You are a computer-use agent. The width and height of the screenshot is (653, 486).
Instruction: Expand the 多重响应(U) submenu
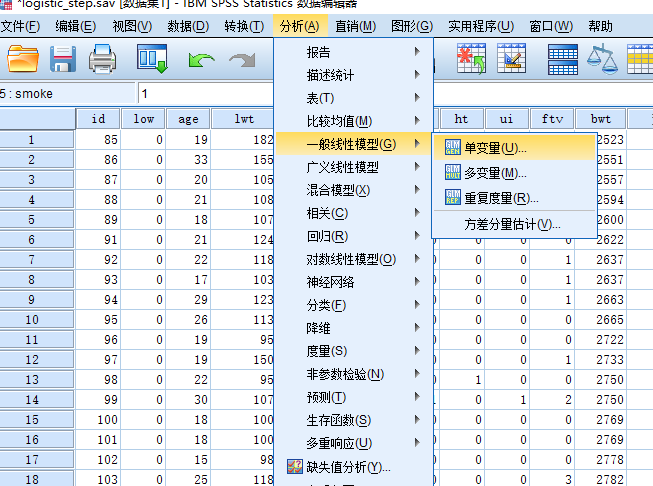(x=353, y=443)
